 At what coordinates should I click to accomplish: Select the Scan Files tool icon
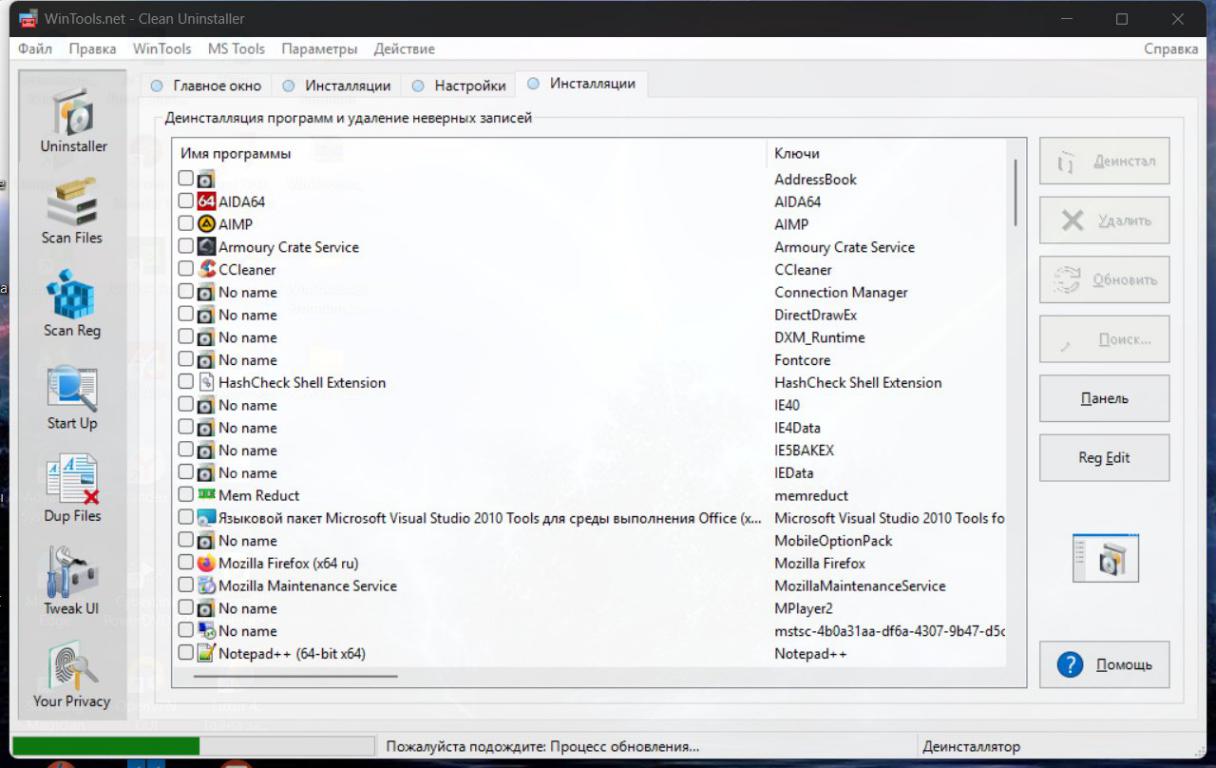point(72,211)
